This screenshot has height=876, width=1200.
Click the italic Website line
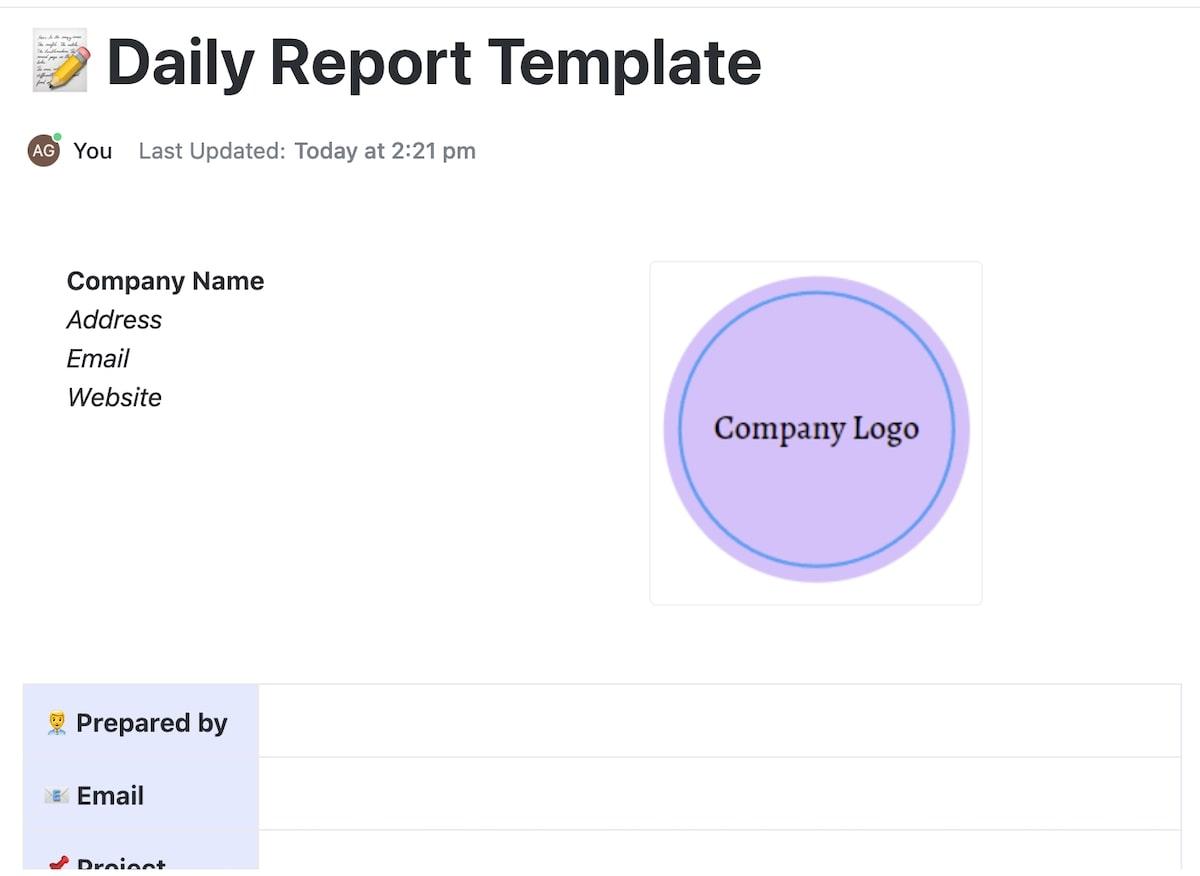pyautogui.click(x=114, y=398)
